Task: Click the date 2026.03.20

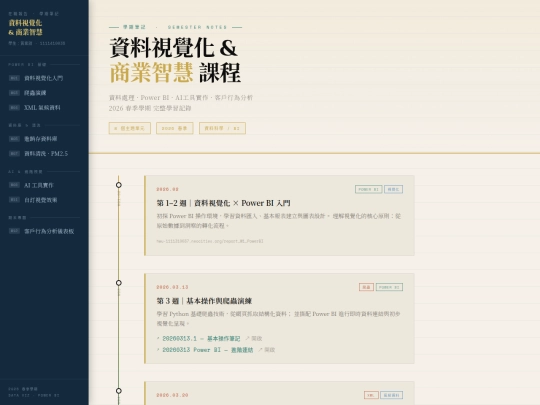Action: pyautogui.click(x=172, y=395)
